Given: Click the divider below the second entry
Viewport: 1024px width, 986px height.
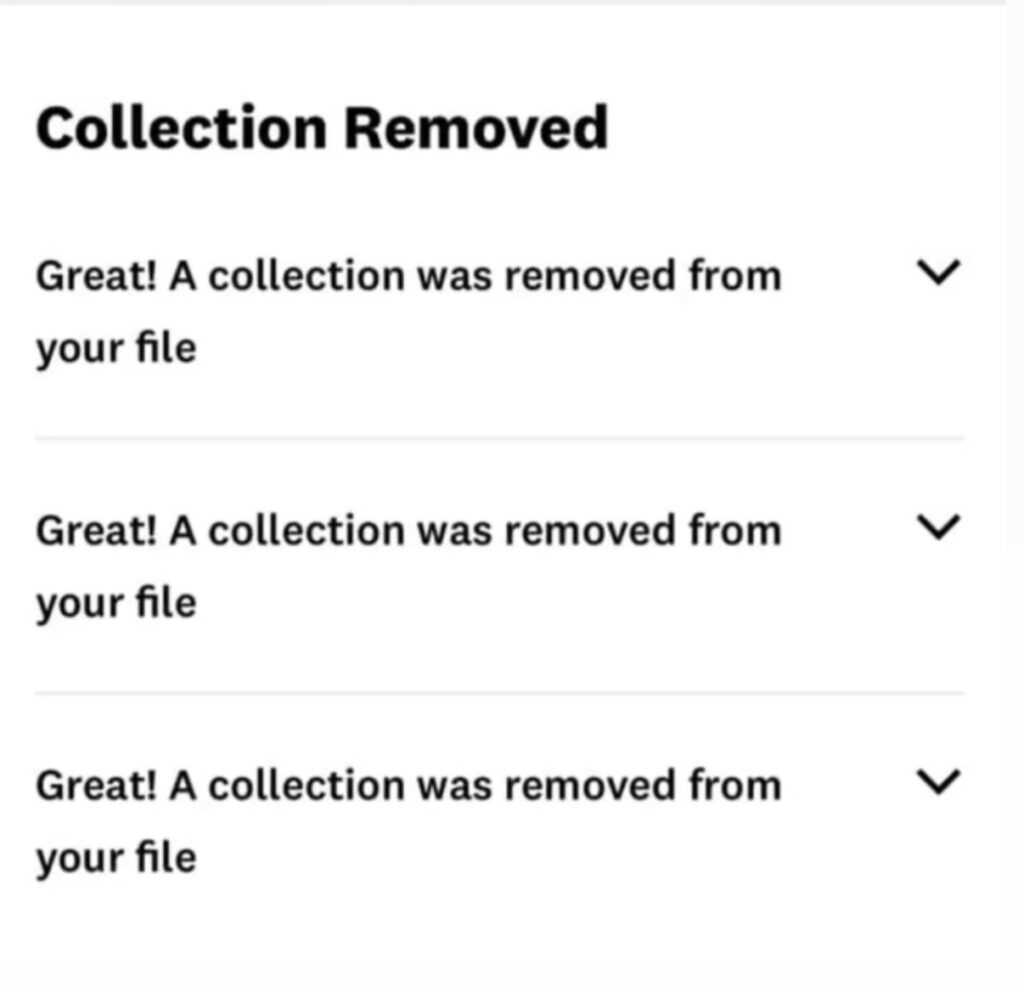Looking at the screenshot, I should click(500, 692).
